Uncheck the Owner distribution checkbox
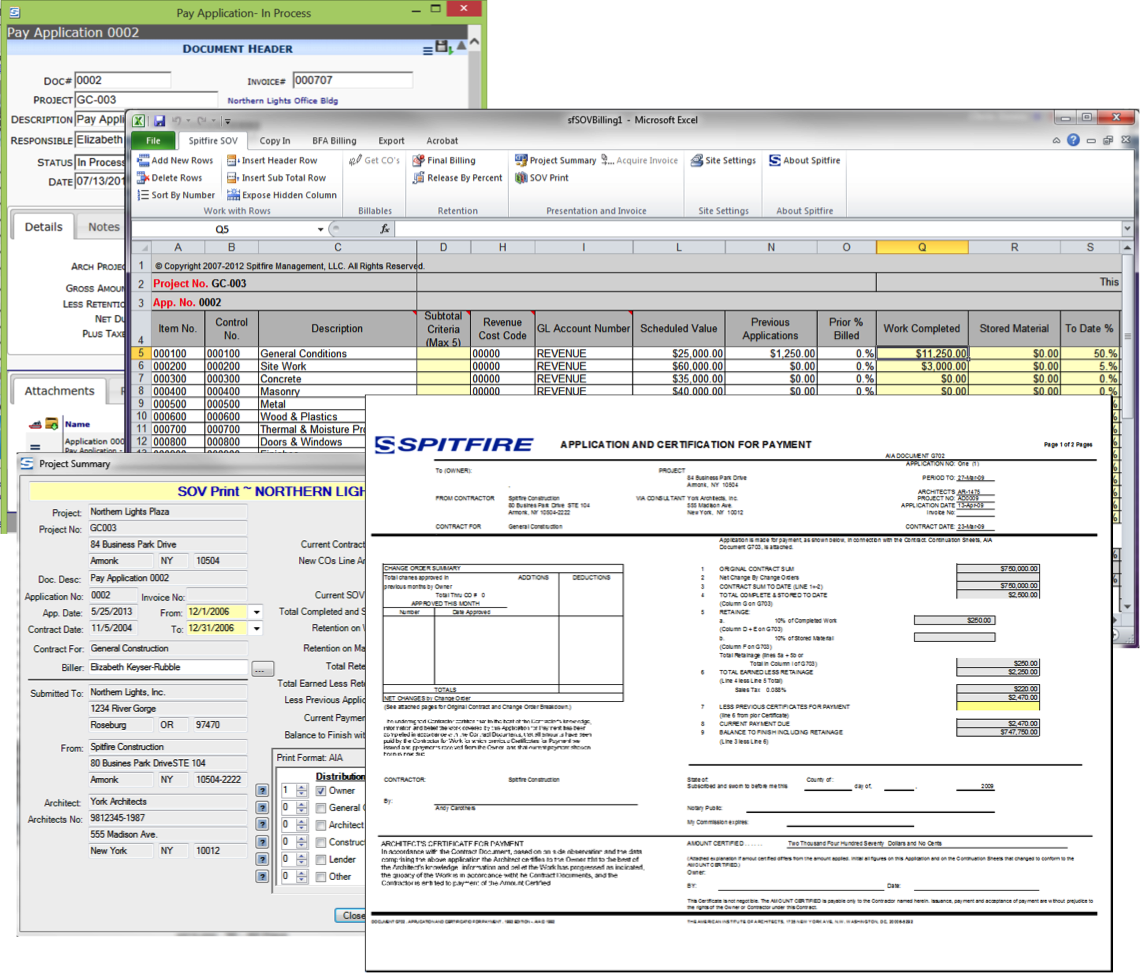 tap(321, 791)
